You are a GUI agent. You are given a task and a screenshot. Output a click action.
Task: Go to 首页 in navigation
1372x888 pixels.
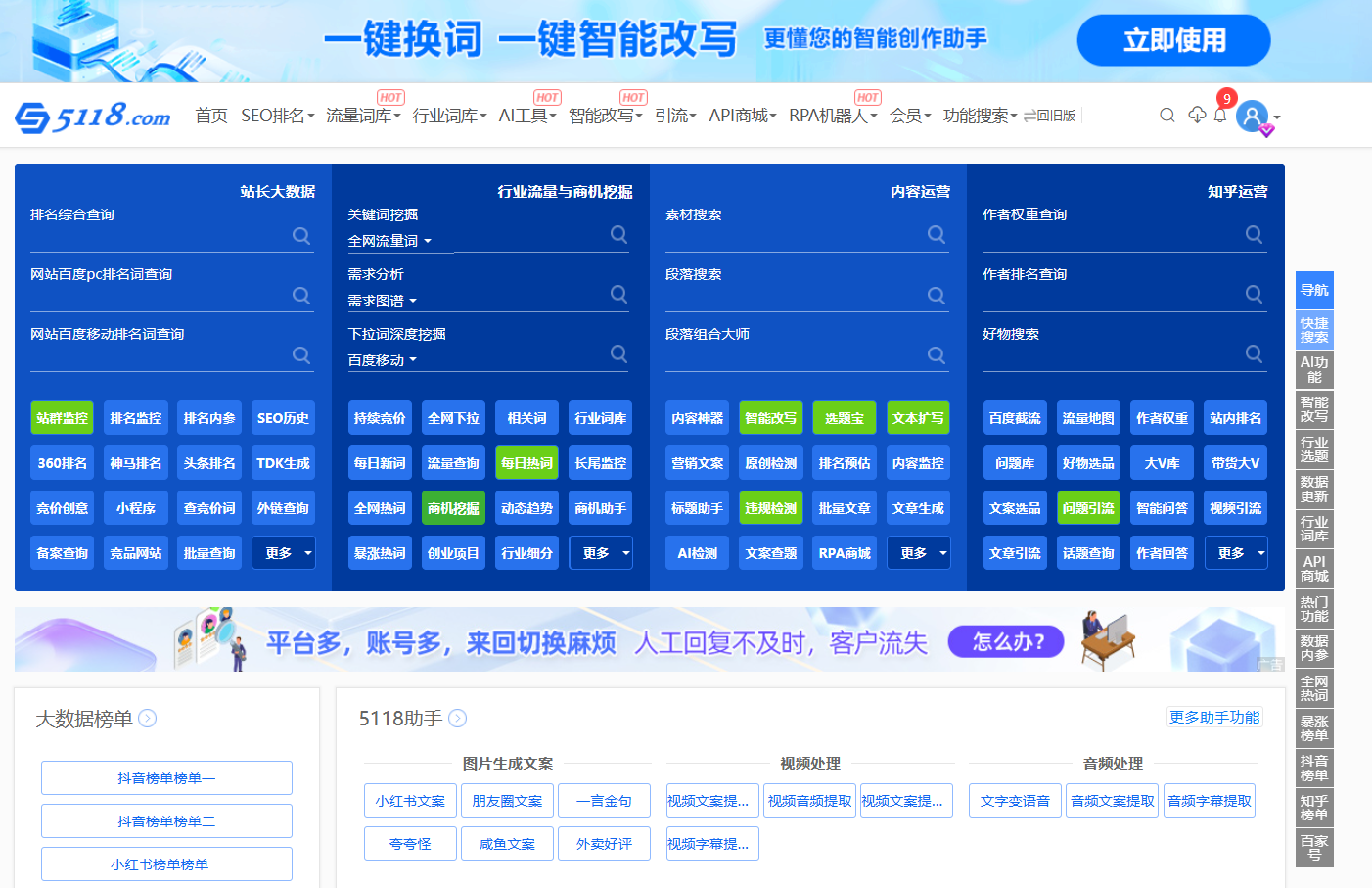pyautogui.click(x=211, y=116)
